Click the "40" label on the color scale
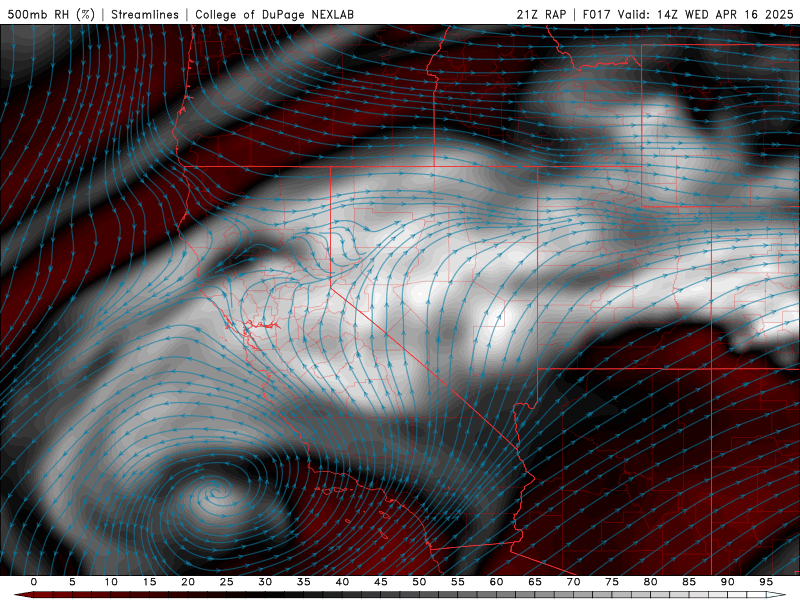Image resolution: width=800 pixels, height=600 pixels. click(342, 582)
